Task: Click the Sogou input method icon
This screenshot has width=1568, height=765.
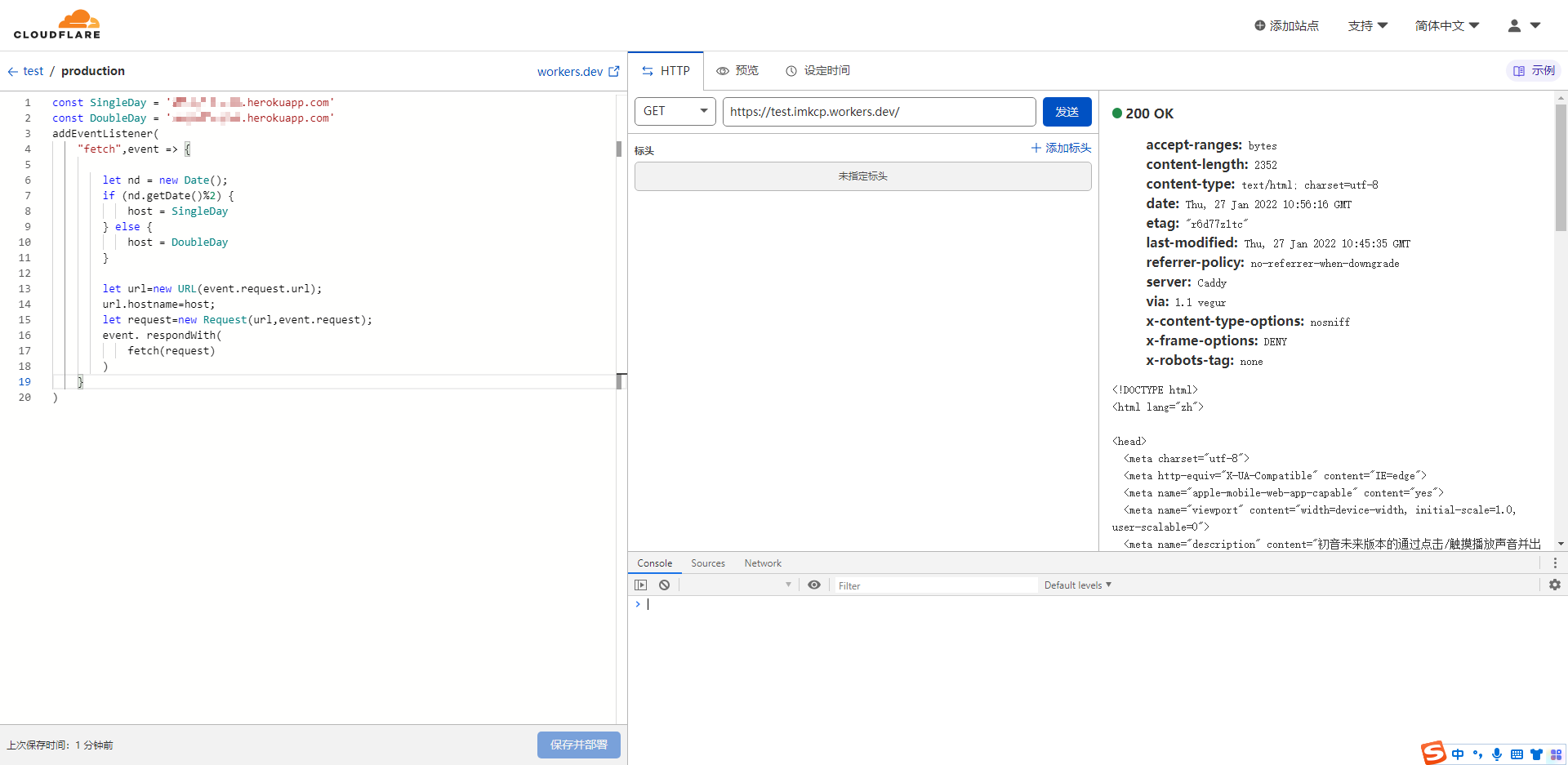Action: coord(1433,754)
